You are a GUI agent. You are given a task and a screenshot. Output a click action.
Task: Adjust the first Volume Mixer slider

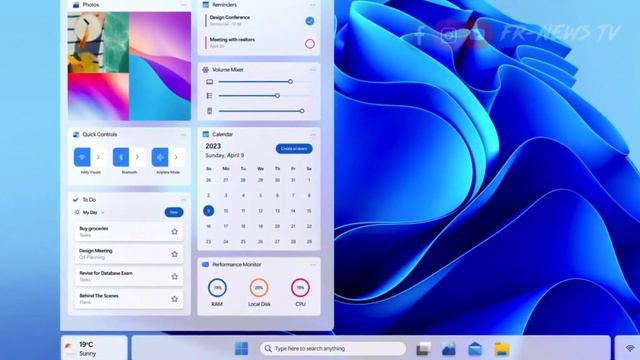pos(290,82)
